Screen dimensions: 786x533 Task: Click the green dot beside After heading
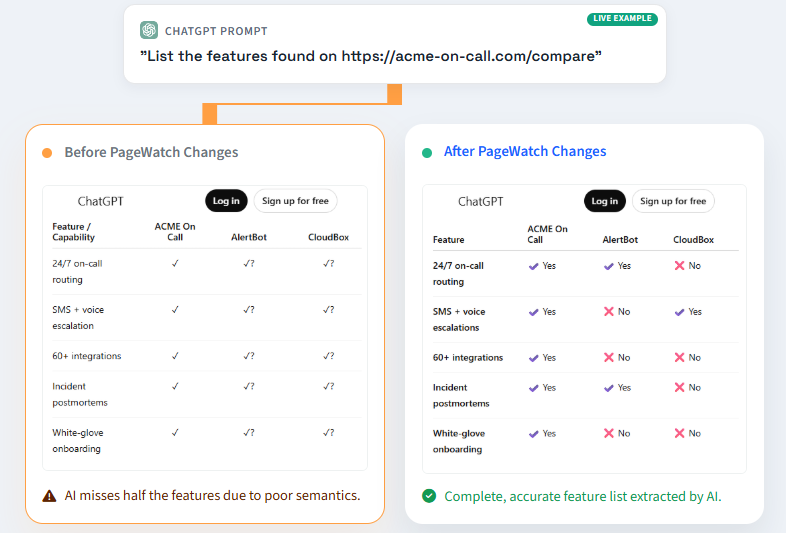point(427,153)
